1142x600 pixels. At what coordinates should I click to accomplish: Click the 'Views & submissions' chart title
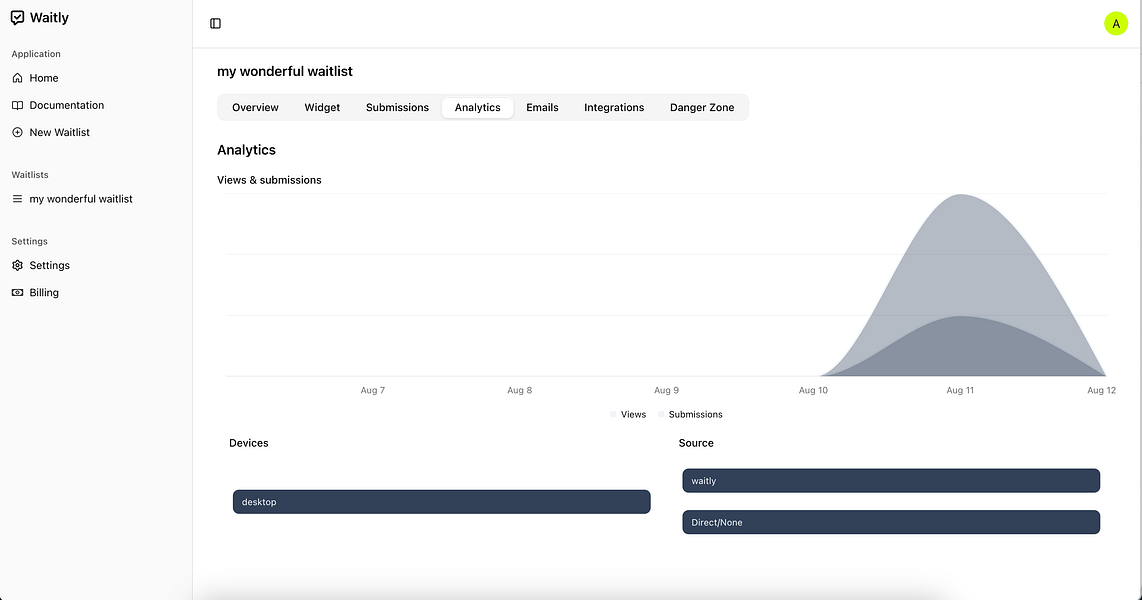tap(269, 180)
